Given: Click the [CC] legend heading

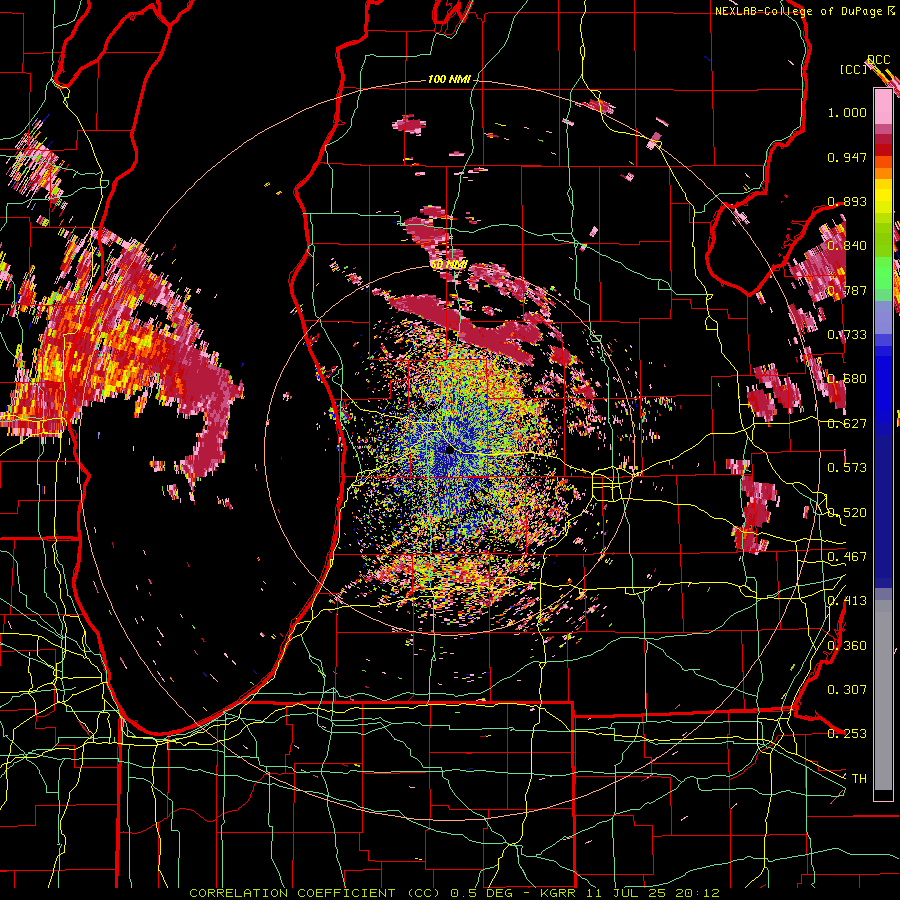Looking at the screenshot, I should 853,69.
